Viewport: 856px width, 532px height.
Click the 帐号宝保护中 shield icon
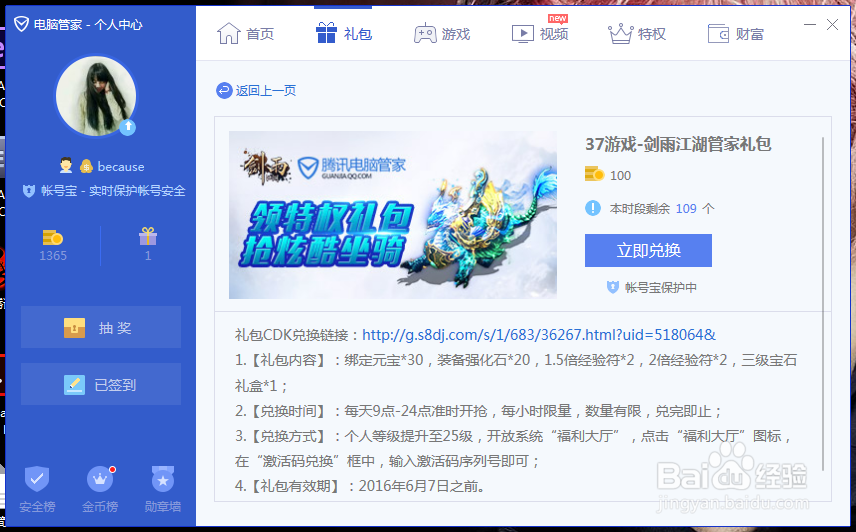(x=613, y=288)
